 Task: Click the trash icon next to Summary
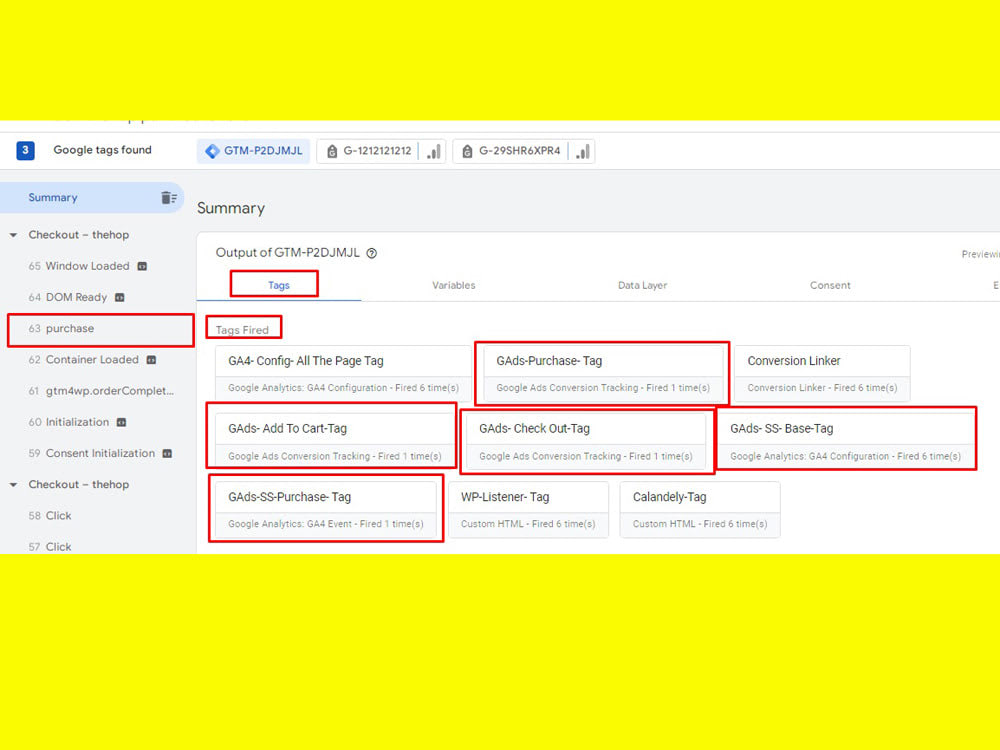pyautogui.click(x=171, y=197)
